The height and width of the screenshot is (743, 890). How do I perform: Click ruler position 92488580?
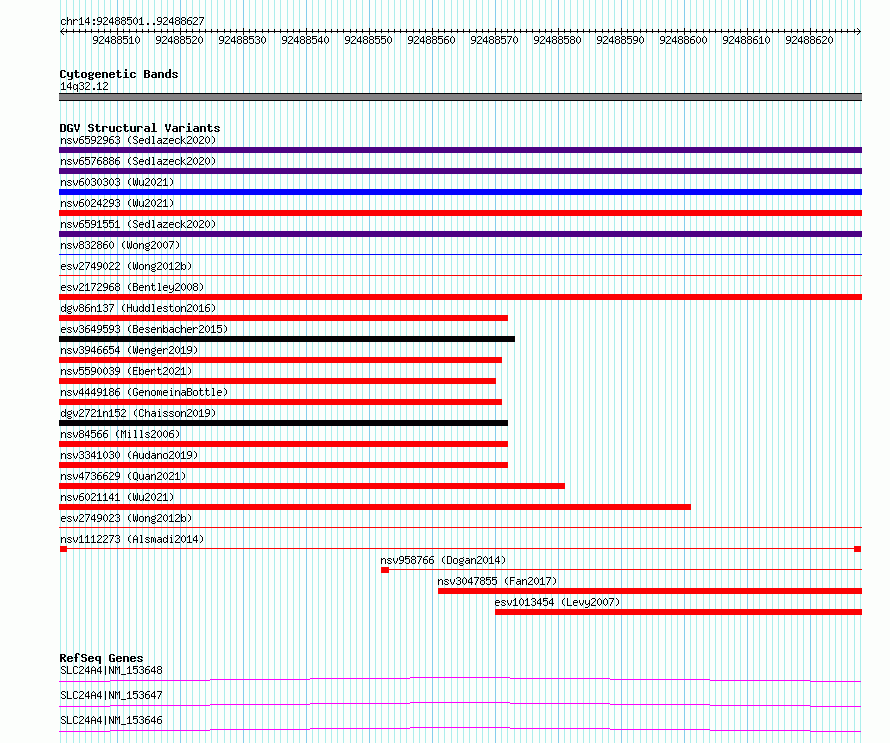557,40
